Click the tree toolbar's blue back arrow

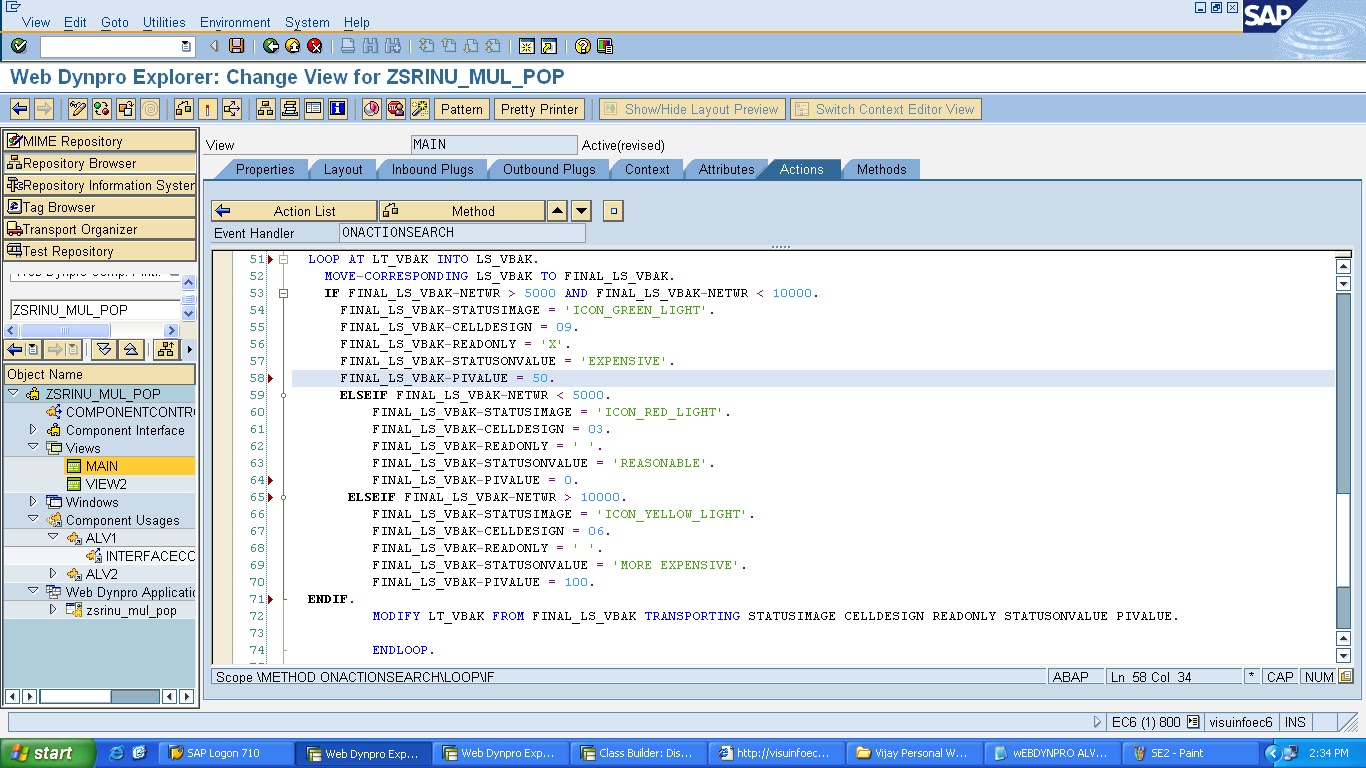15,349
